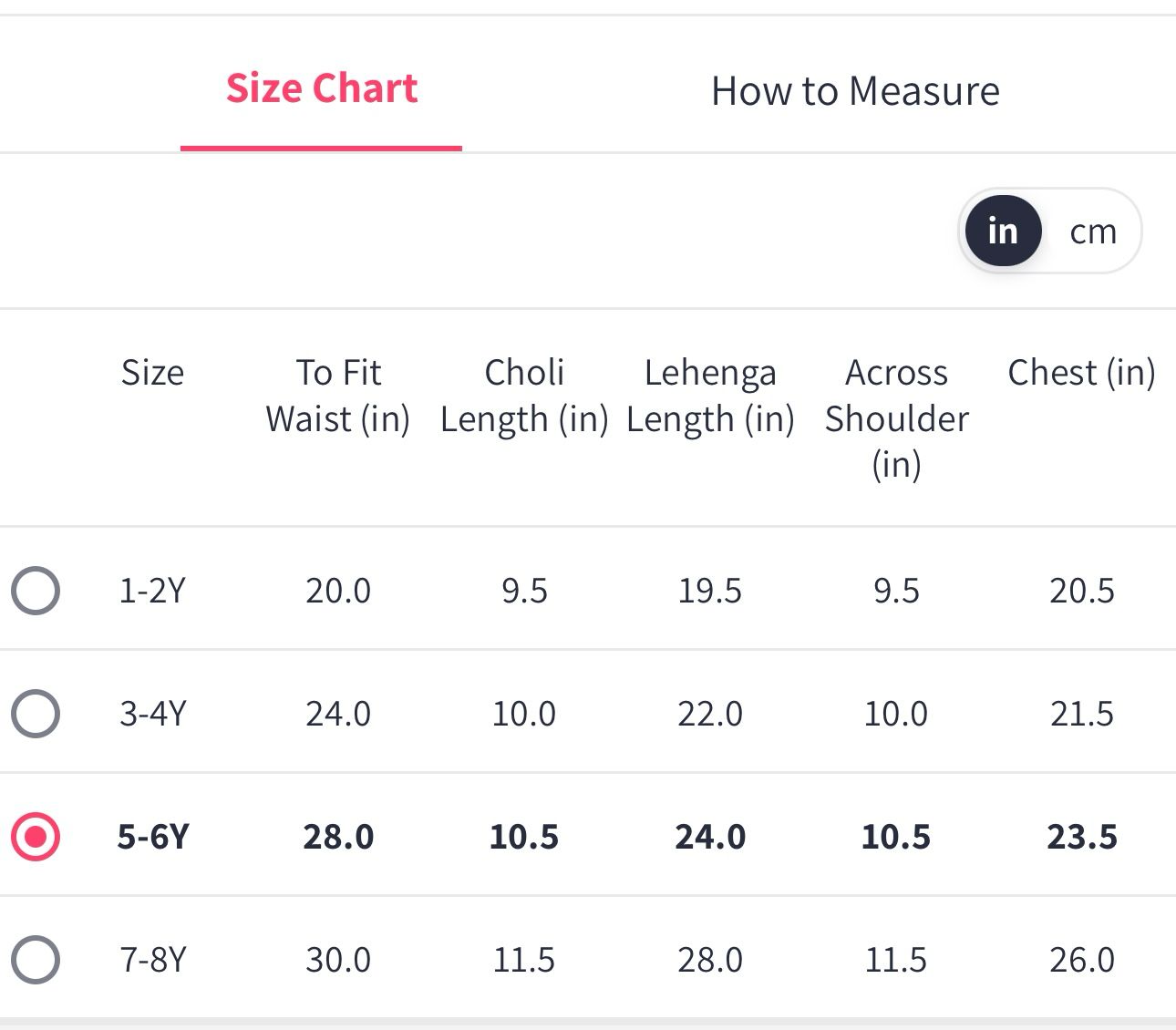Select the 1-2Y size radio button
The image size is (1176, 1030).
(36, 591)
